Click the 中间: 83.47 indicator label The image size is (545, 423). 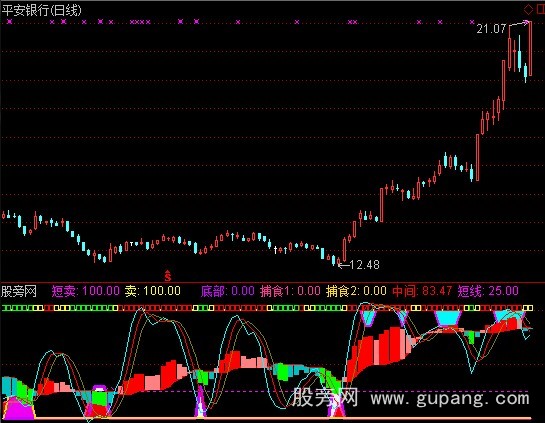(x=422, y=291)
